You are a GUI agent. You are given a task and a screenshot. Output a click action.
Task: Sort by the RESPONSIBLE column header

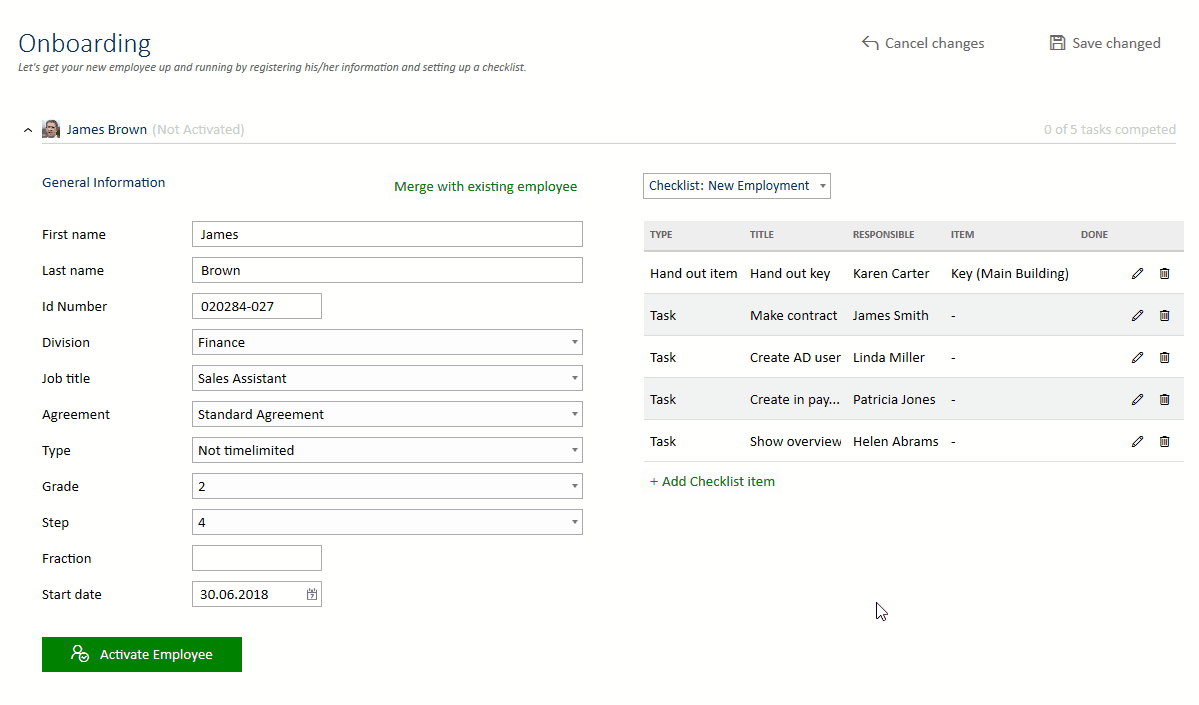point(883,235)
